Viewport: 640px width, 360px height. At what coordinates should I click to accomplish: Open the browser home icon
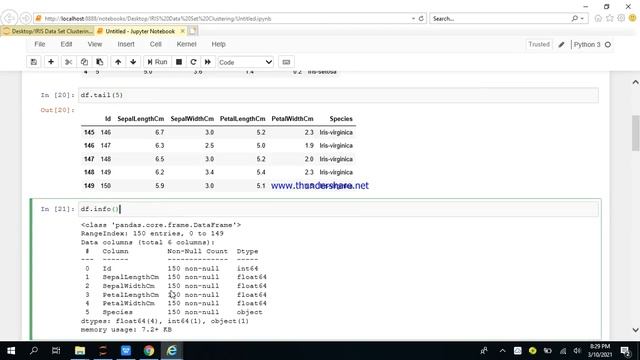[598, 18]
